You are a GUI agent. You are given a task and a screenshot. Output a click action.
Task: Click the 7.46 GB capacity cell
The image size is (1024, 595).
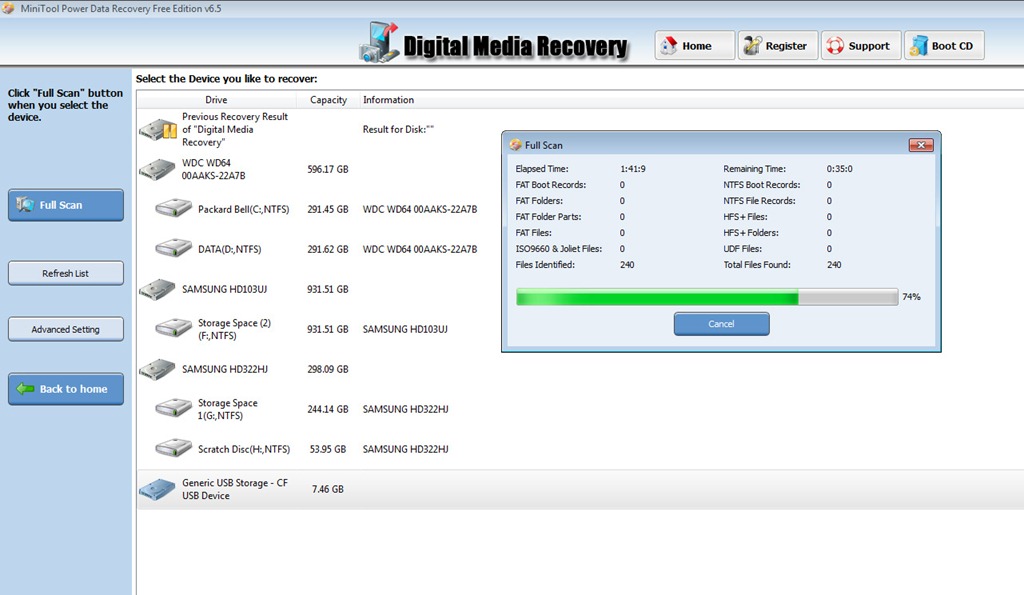[x=328, y=489]
